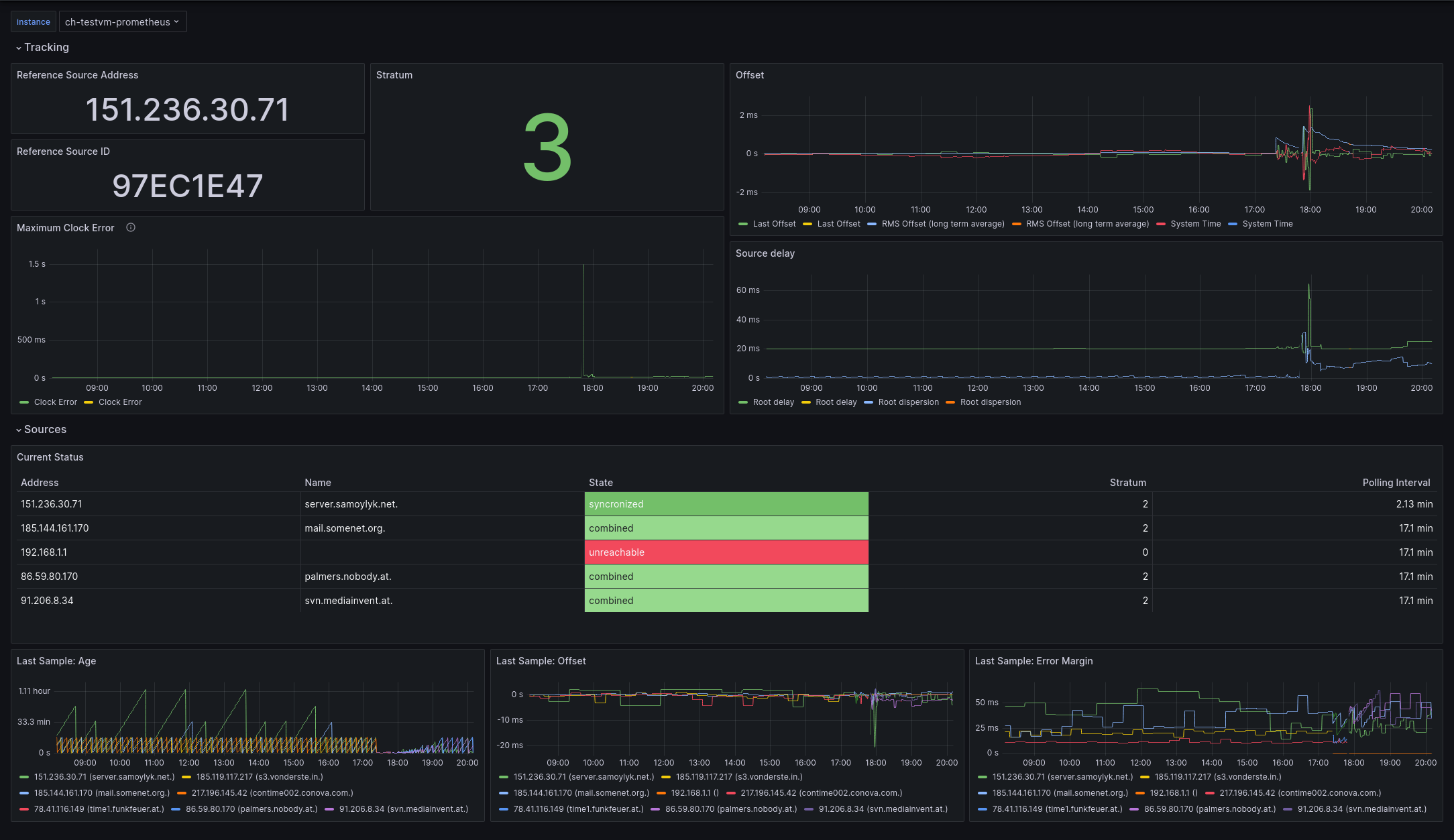Open the instance dropdown ch-testvm-prometheus
1454x840 pixels.
point(122,22)
